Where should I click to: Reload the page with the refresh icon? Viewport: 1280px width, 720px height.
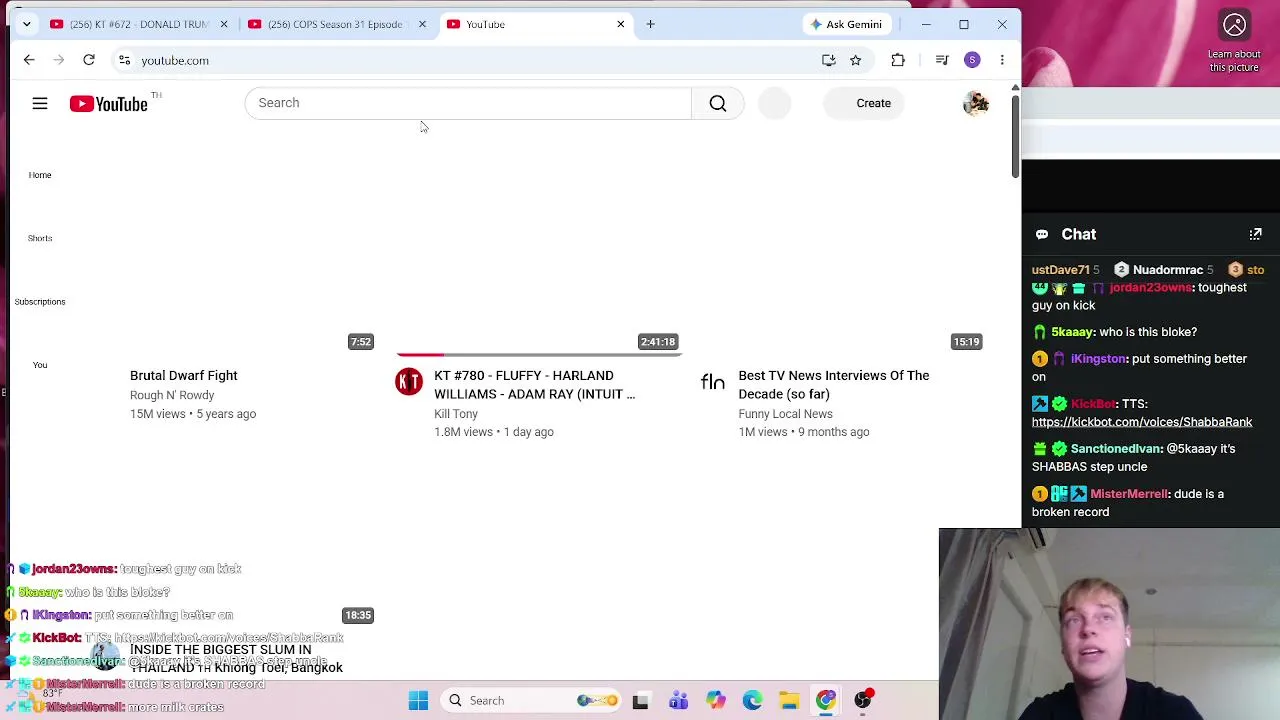(89, 60)
